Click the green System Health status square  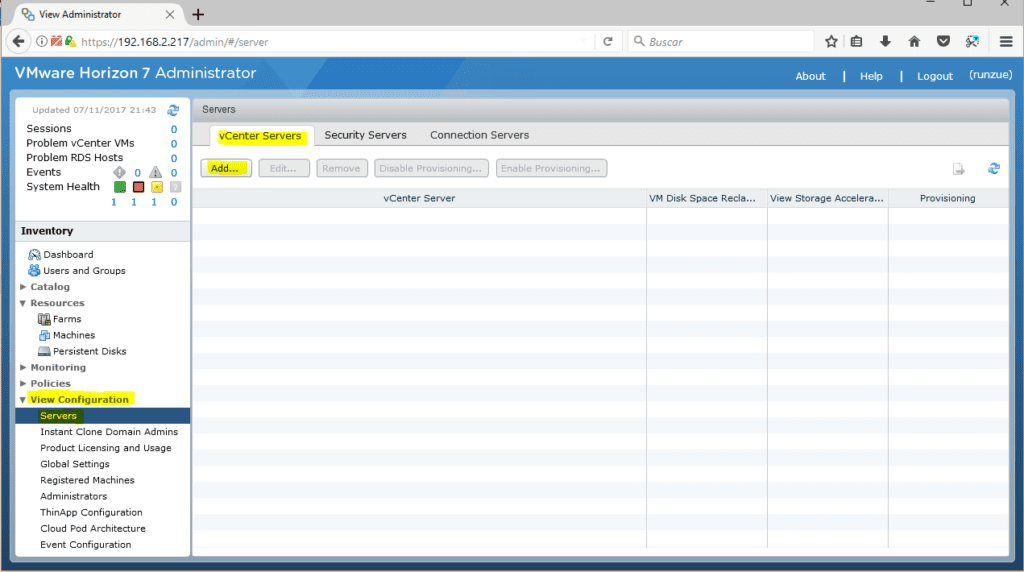tap(120, 187)
